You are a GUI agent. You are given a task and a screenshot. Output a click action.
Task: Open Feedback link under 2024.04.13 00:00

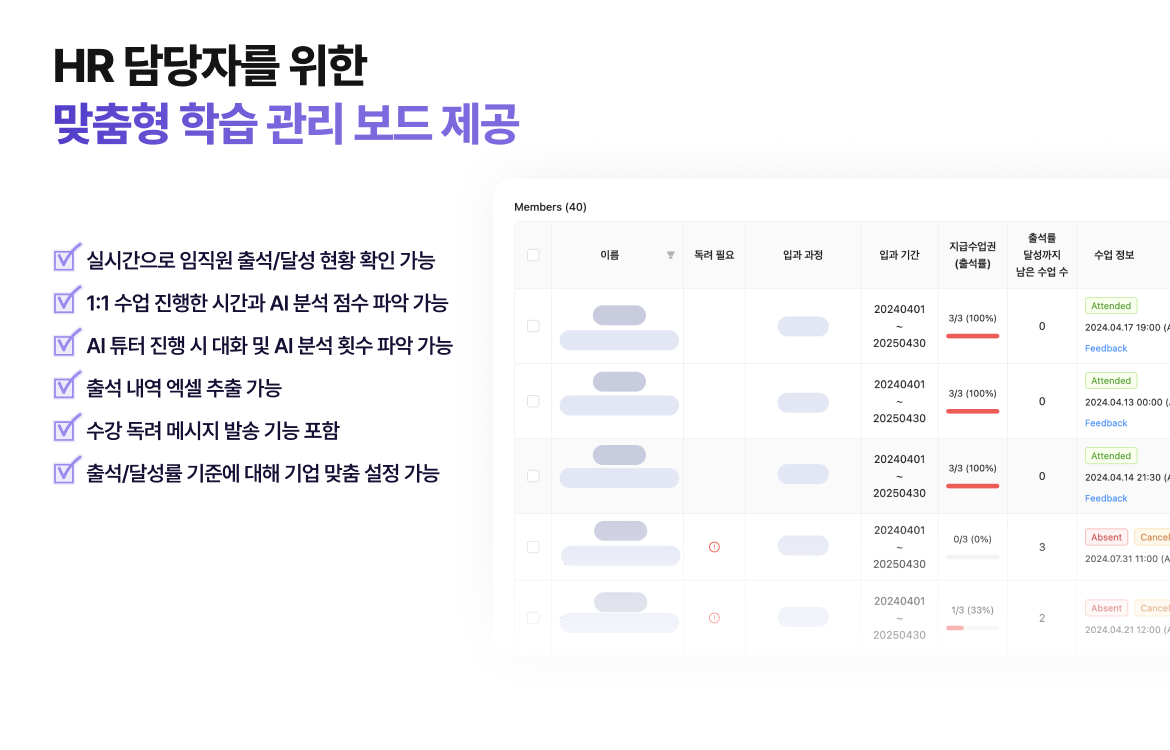click(1106, 423)
